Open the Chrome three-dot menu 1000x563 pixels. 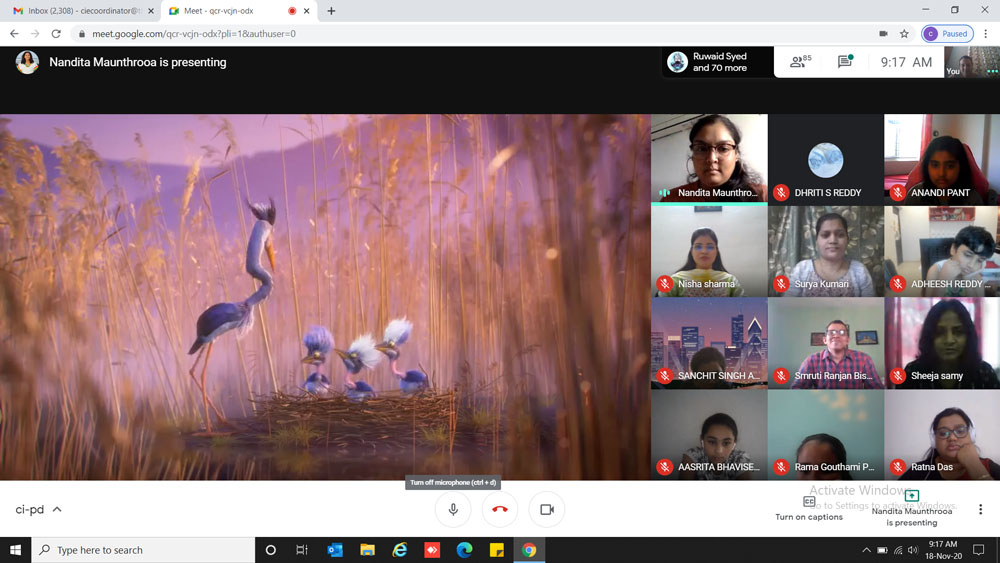click(986, 34)
